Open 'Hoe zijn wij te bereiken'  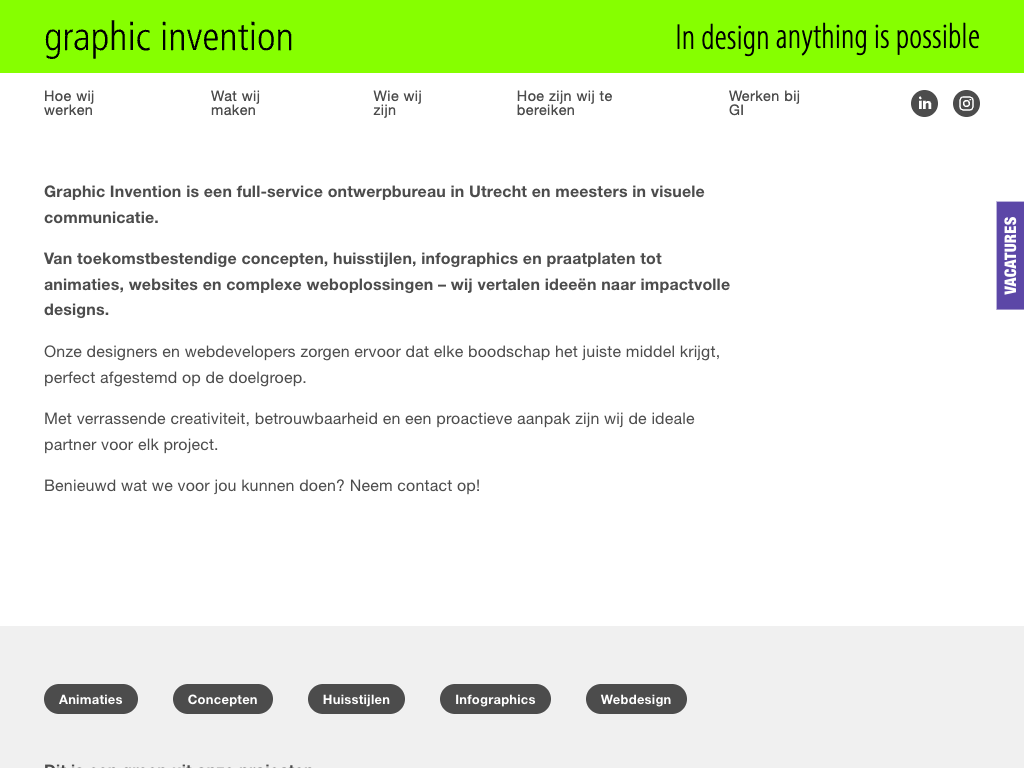coord(564,103)
